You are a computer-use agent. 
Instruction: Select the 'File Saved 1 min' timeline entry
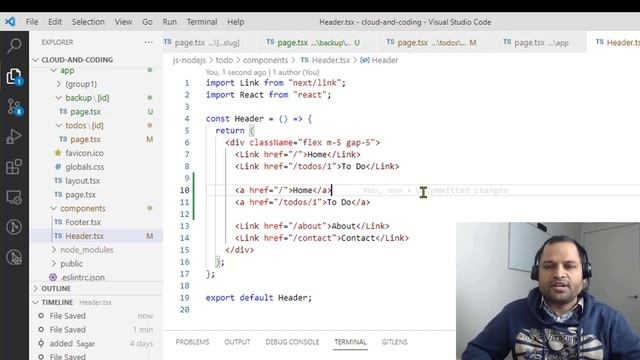tap(96, 330)
